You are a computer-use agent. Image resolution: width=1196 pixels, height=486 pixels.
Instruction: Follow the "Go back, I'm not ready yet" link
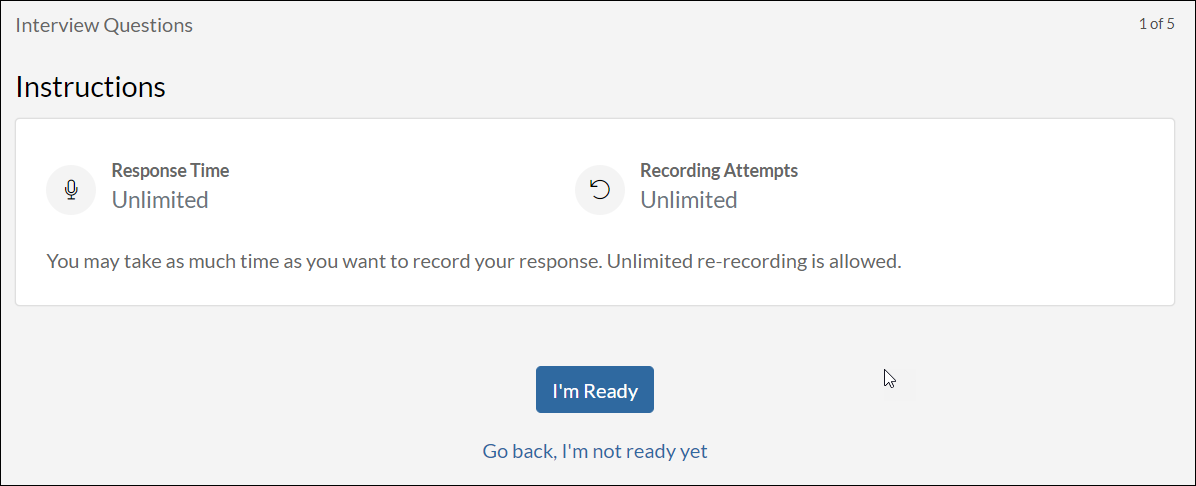tap(595, 451)
